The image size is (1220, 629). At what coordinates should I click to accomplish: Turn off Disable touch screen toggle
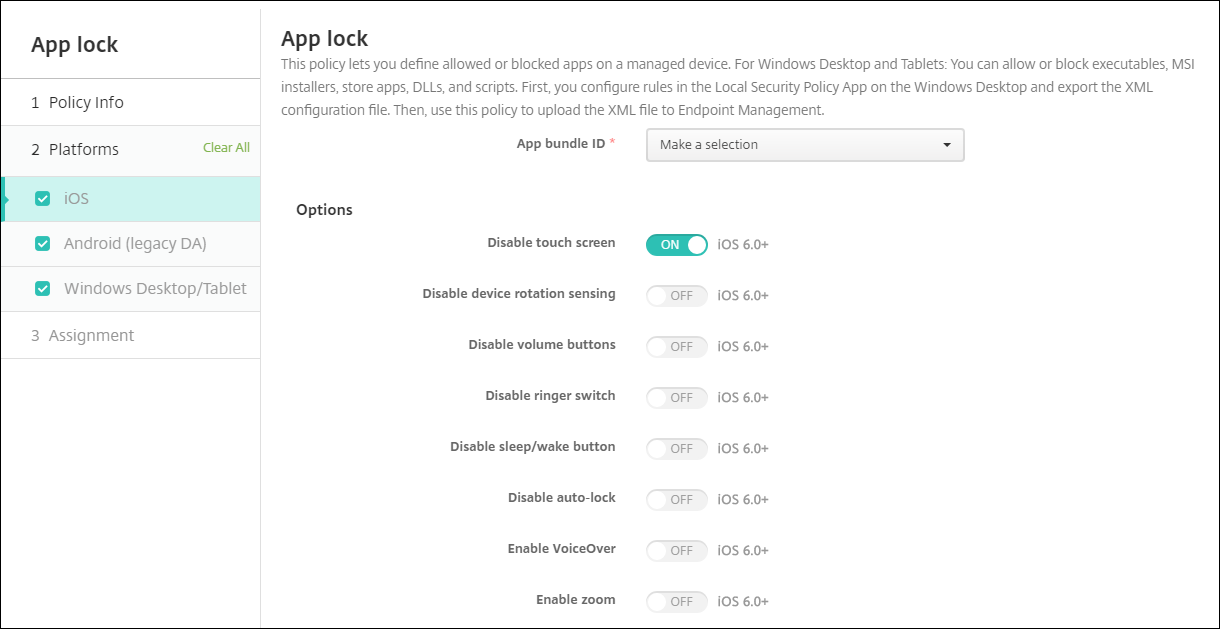click(677, 244)
